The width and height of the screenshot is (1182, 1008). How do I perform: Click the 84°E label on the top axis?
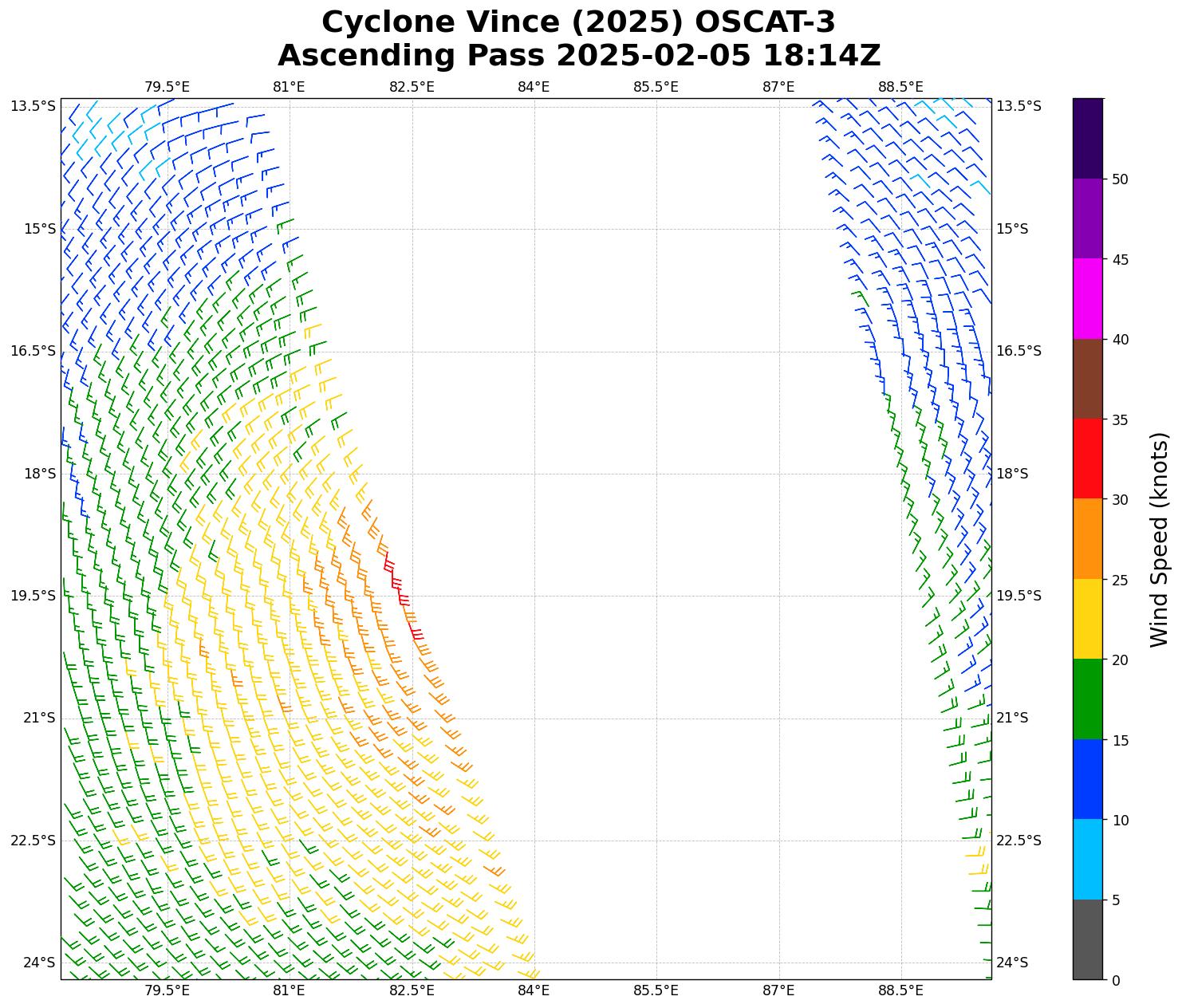point(534,86)
